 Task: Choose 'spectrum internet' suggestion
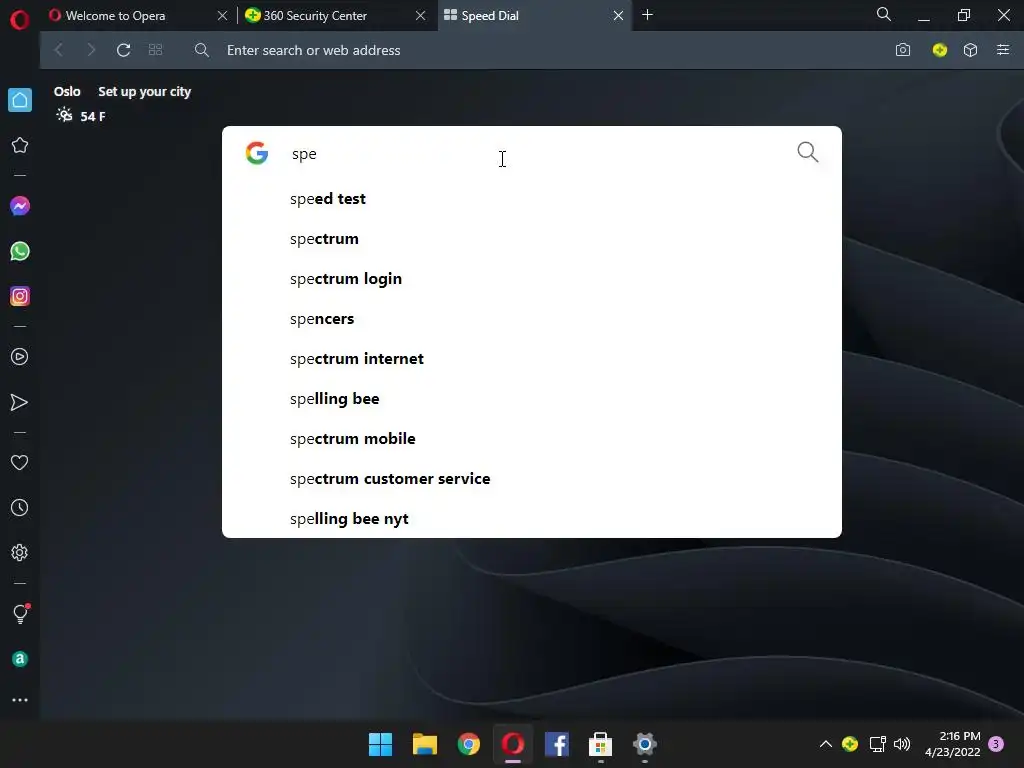(532, 359)
